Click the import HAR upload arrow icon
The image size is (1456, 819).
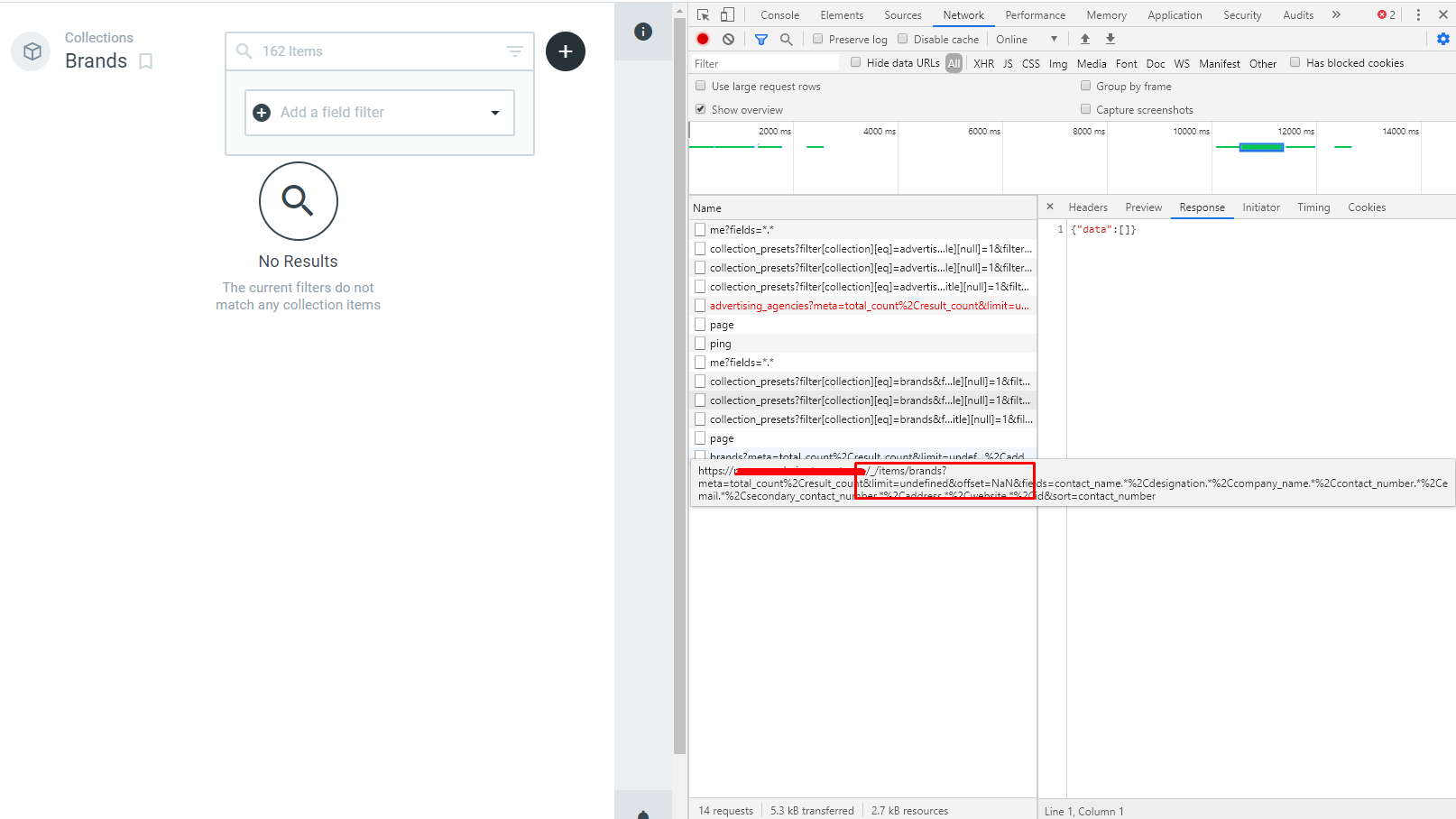point(1084,39)
